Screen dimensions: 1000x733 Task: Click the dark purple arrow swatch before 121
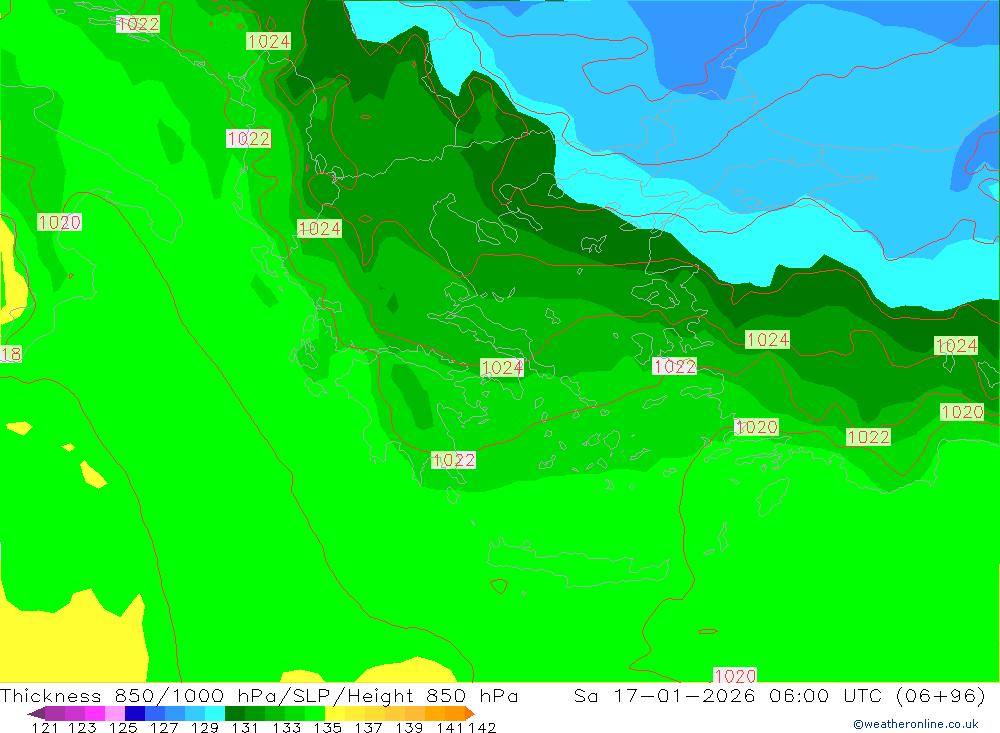(36, 713)
